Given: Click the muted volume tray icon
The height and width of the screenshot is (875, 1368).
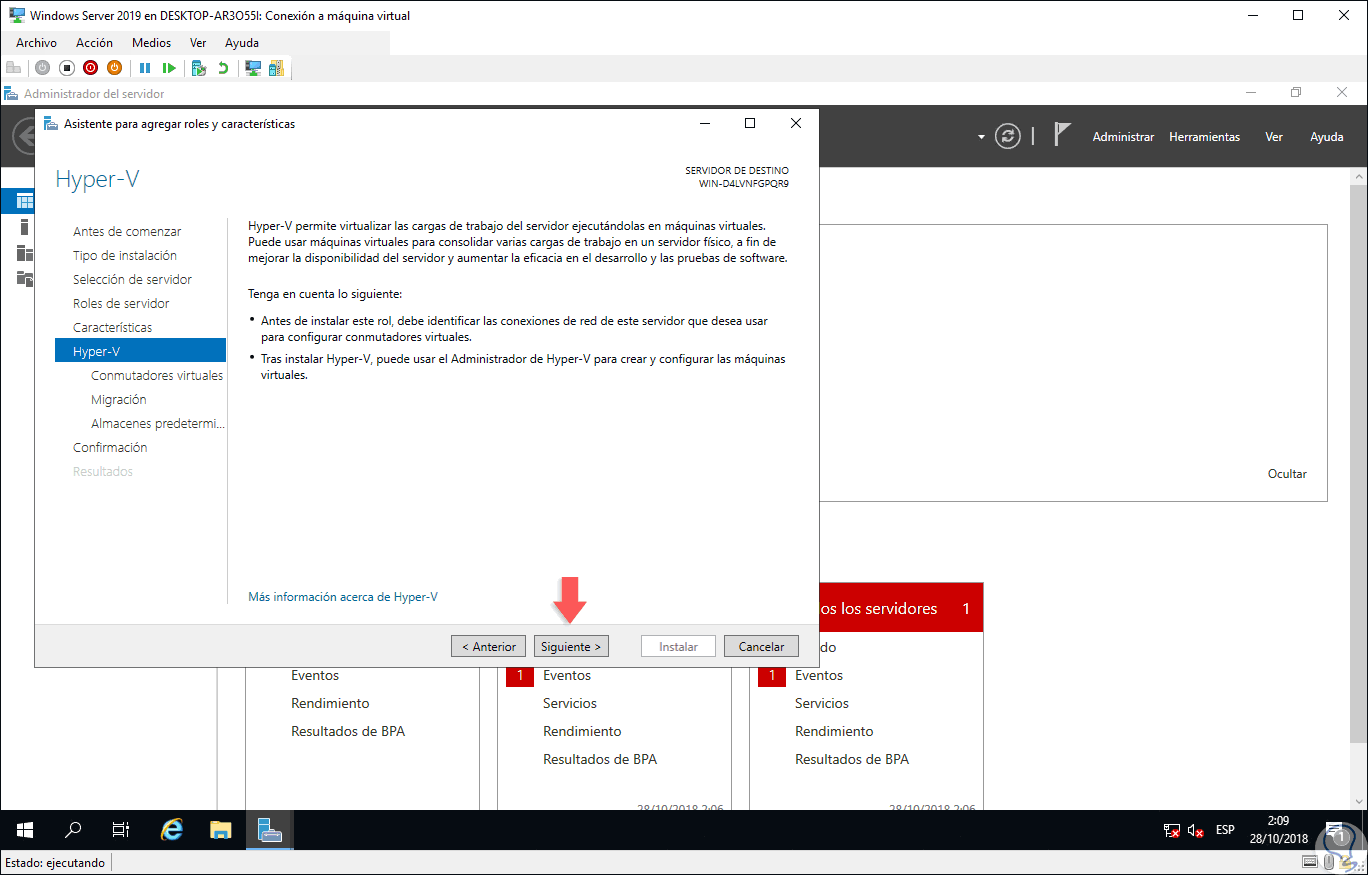Looking at the screenshot, I should tap(1195, 830).
